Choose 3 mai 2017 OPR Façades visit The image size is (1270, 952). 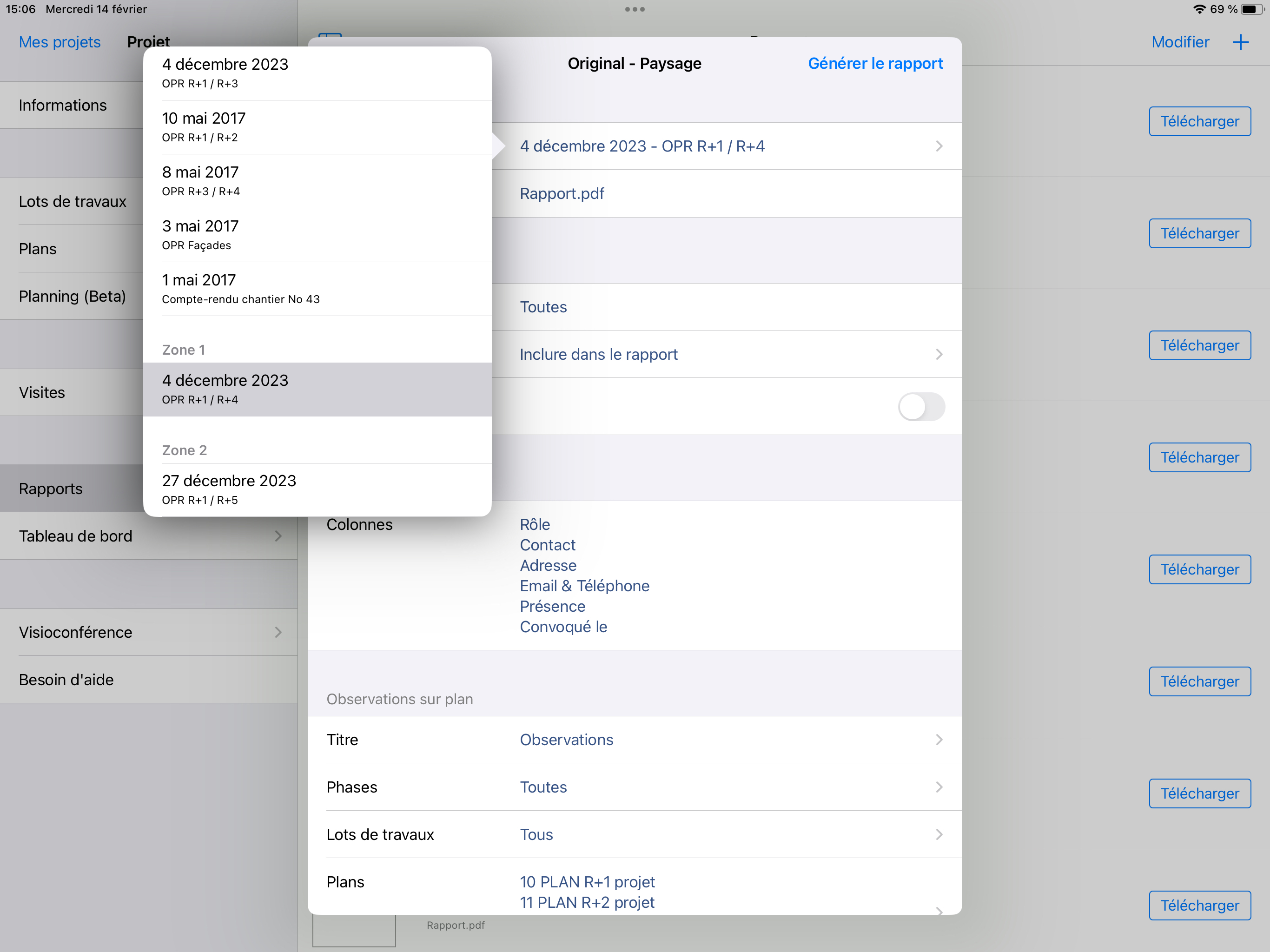coord(317,235)
